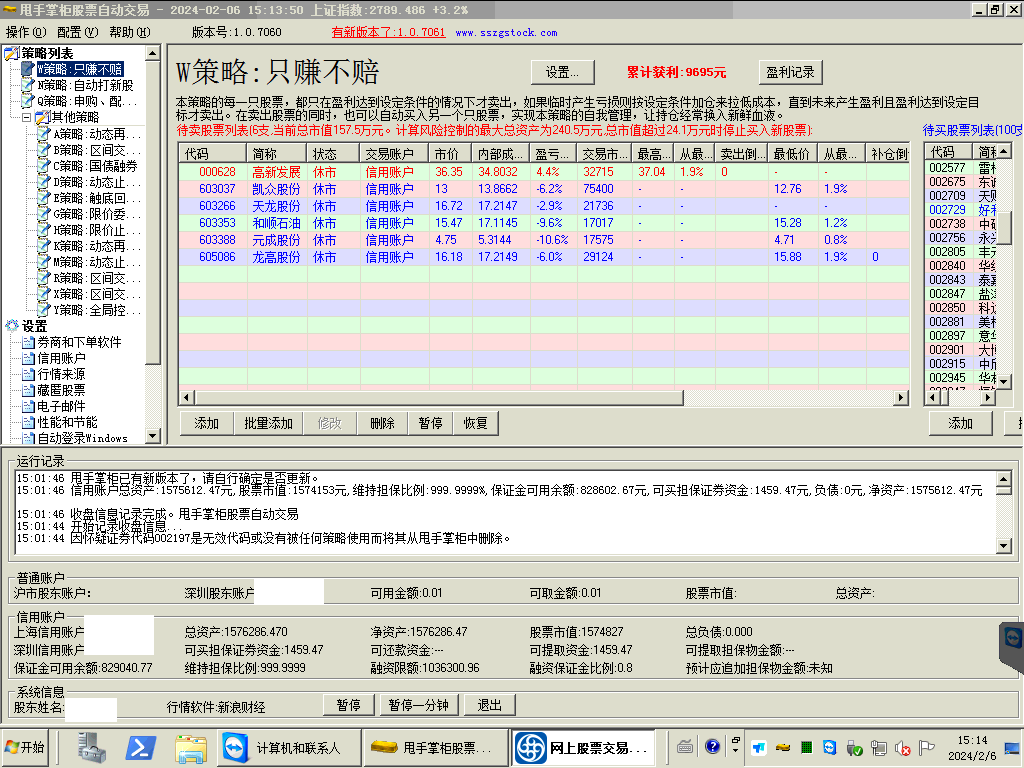Click the 策略列表 root icon
Screen dimensions: 1024x768
point(12,53)
